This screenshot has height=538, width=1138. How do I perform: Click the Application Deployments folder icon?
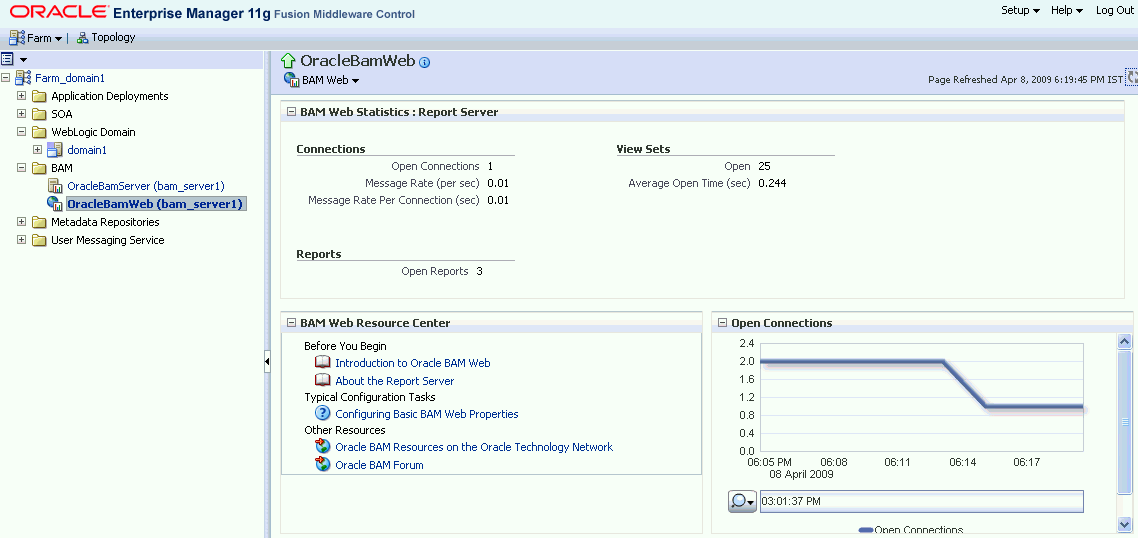click(38, 96)
